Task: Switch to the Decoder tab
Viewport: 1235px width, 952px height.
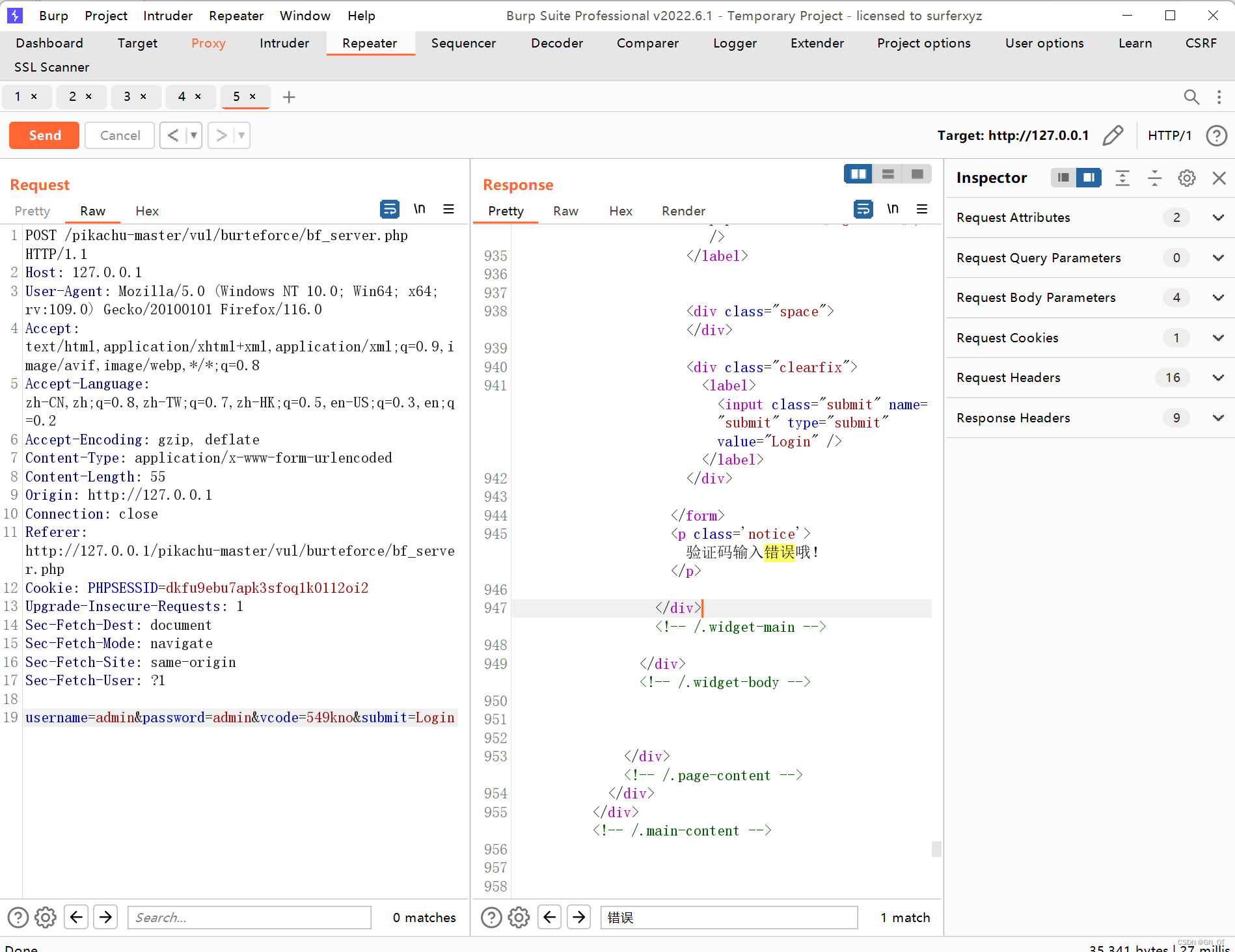Action: 557,43
